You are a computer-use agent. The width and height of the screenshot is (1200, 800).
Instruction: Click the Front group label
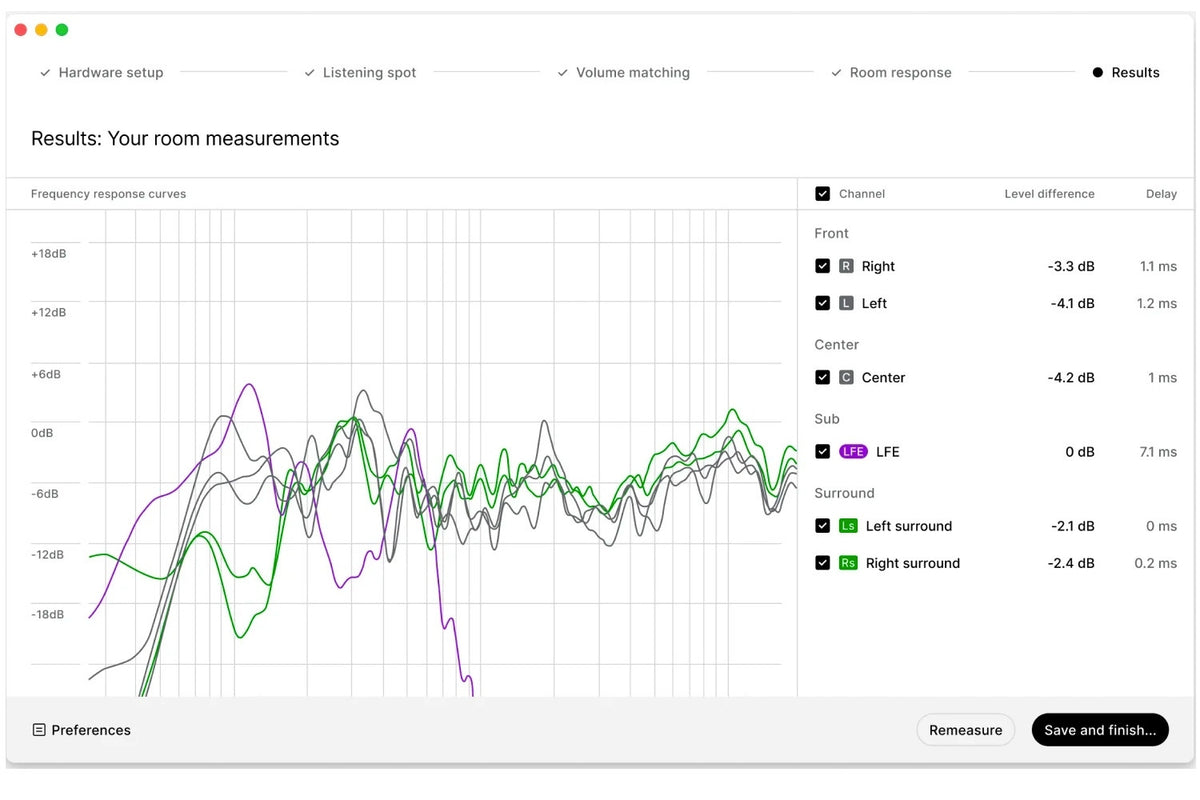point(831,233)
